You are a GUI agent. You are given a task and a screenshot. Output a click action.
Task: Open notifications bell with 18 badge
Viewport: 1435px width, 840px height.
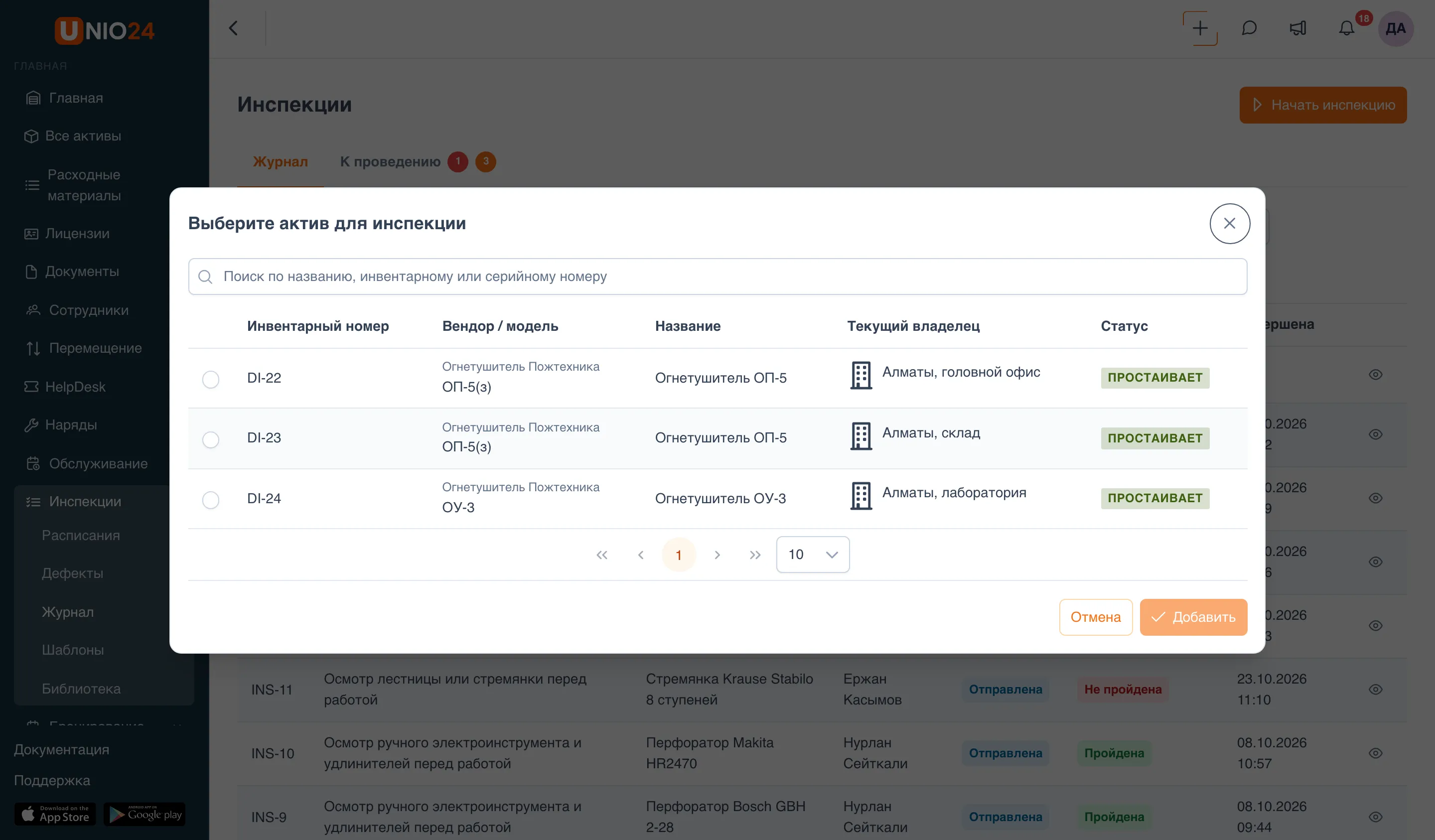(1347, 28)
